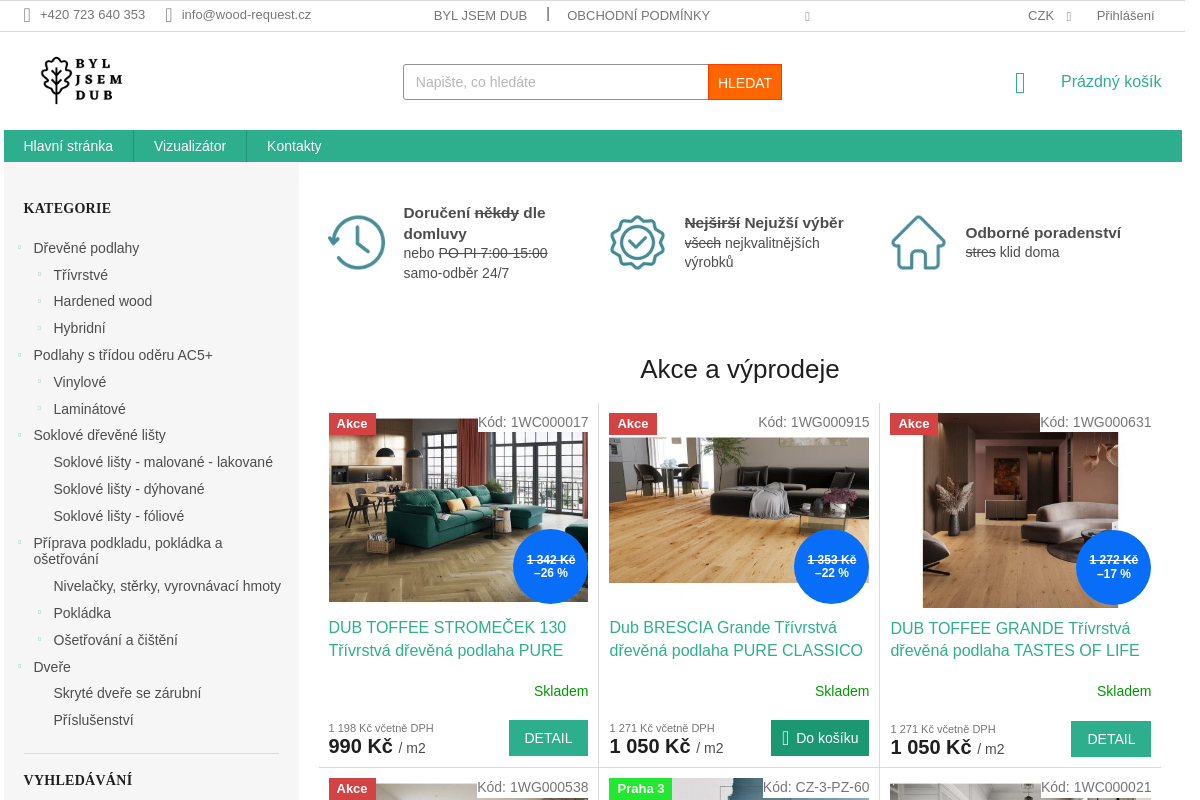Viewport: 1200px width, 800px height.
Task: Click the green Praha 3 tag
Action: click(641, 789)
